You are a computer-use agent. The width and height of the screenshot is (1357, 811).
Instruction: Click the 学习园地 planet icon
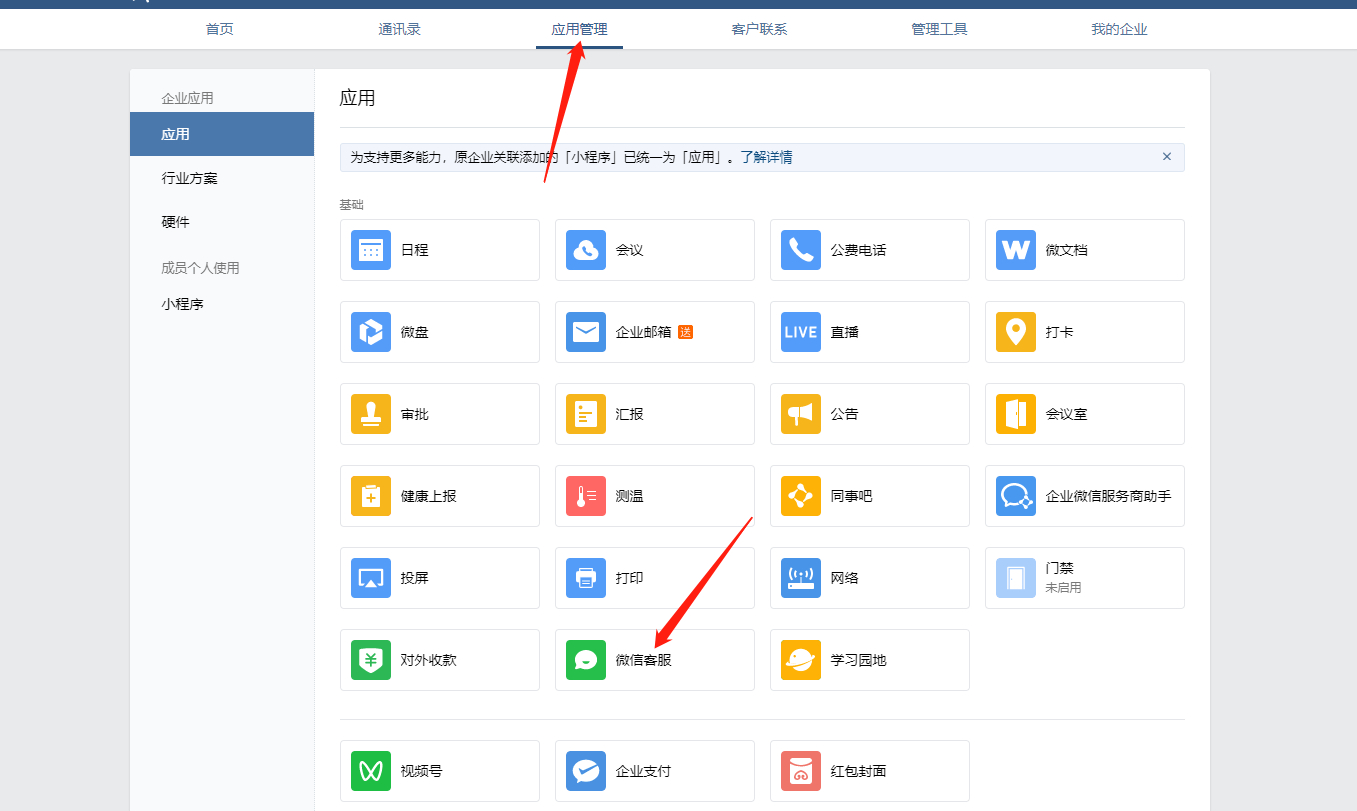[x=801, y=660]
